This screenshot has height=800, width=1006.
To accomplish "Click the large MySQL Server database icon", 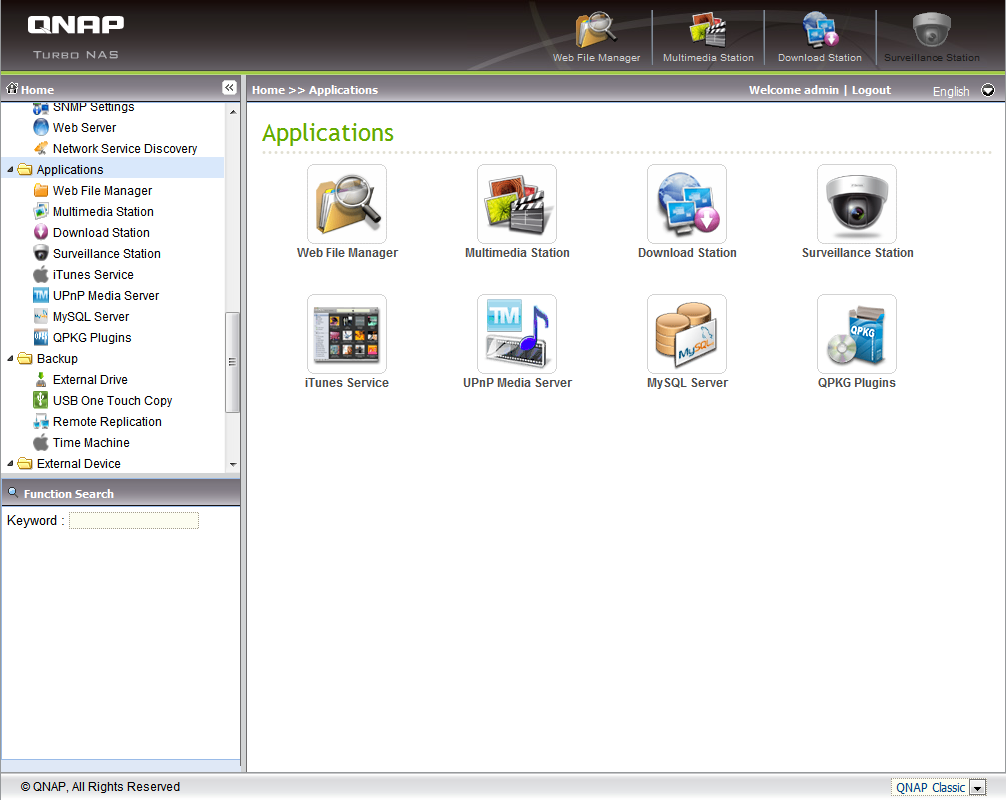I will point(686,334).
